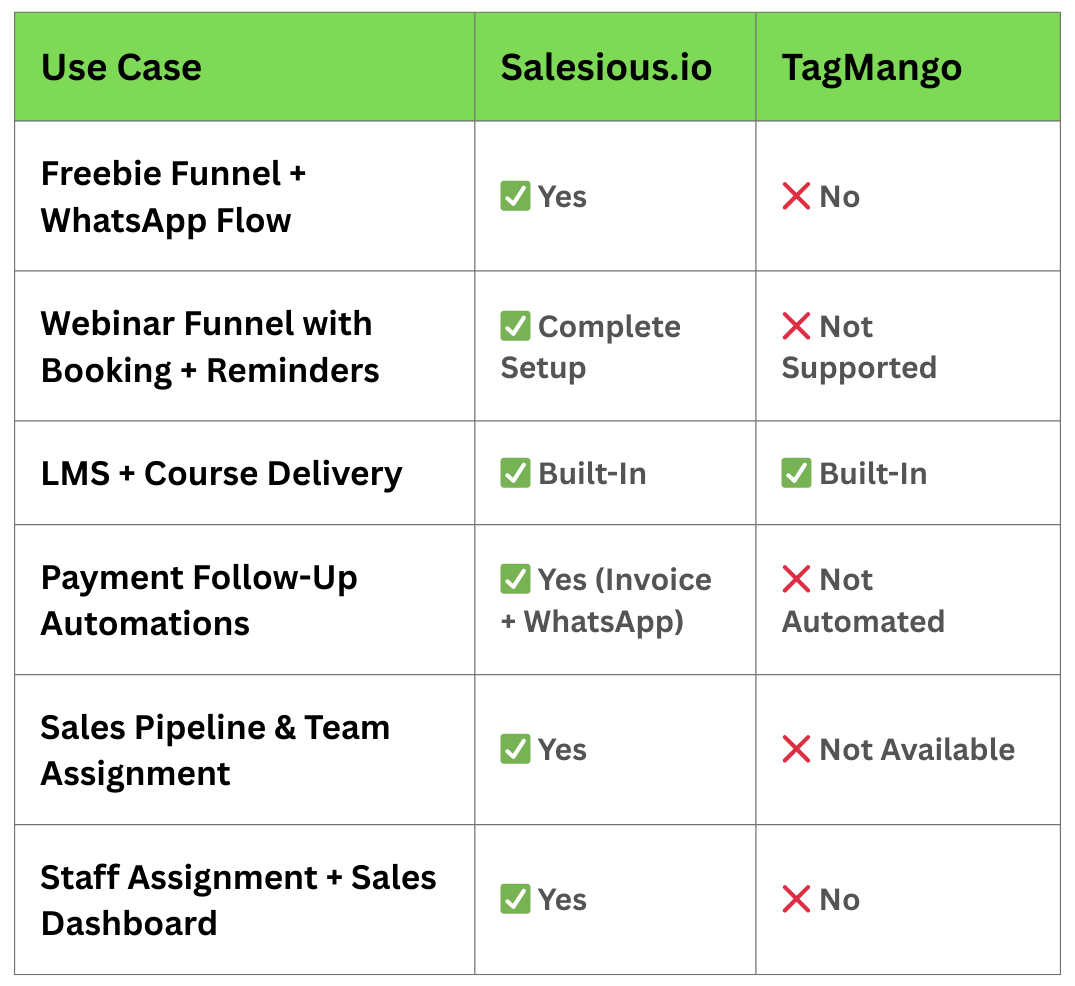Click red X beside Not Automated
The width and height of the screenshot is (1075, 986).
click(x=796, y=579)
